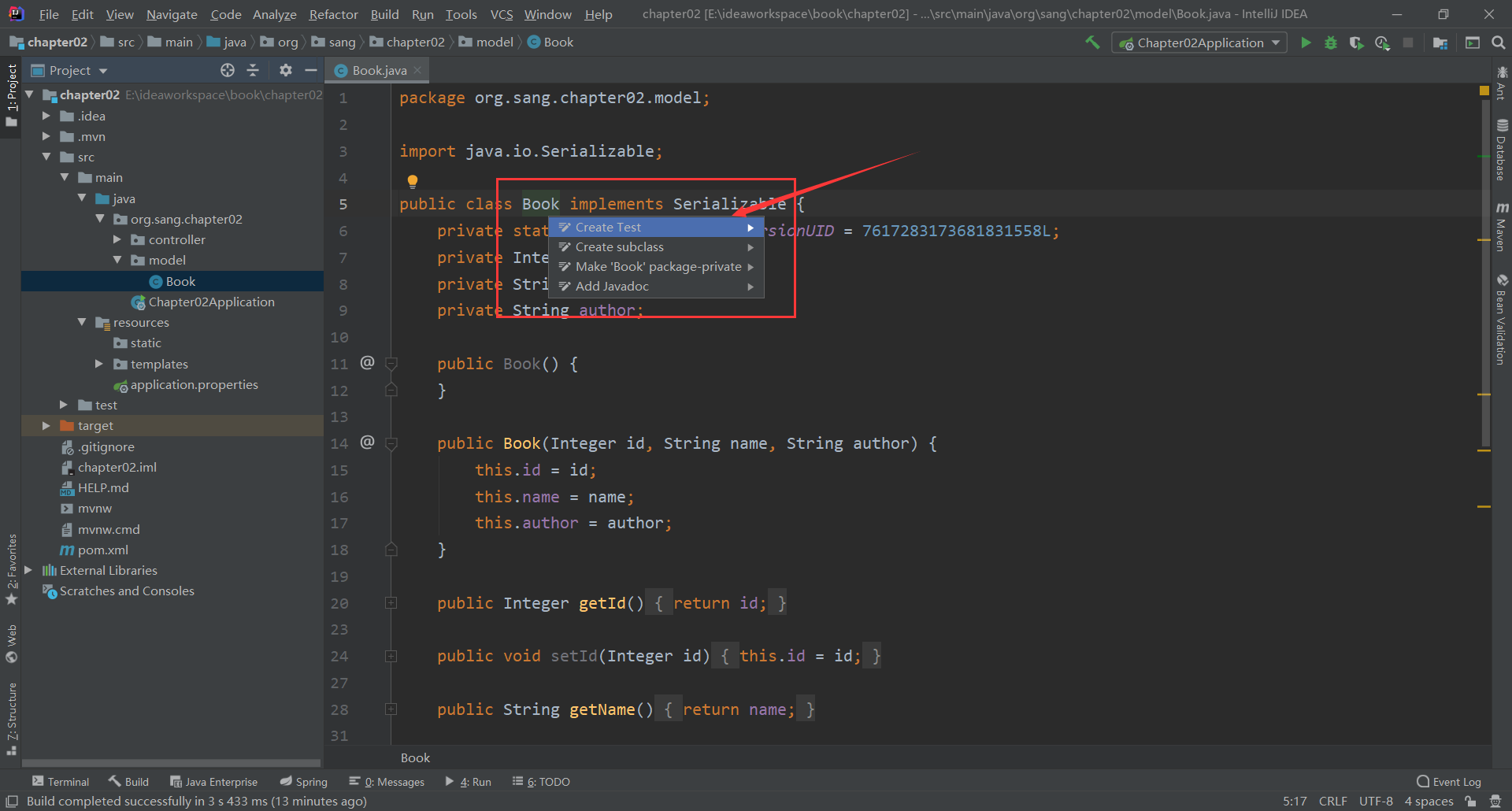Viewport: 1512px width, 811px height.
Task: Open the Event Log
Action: (x=1449, y=781)
